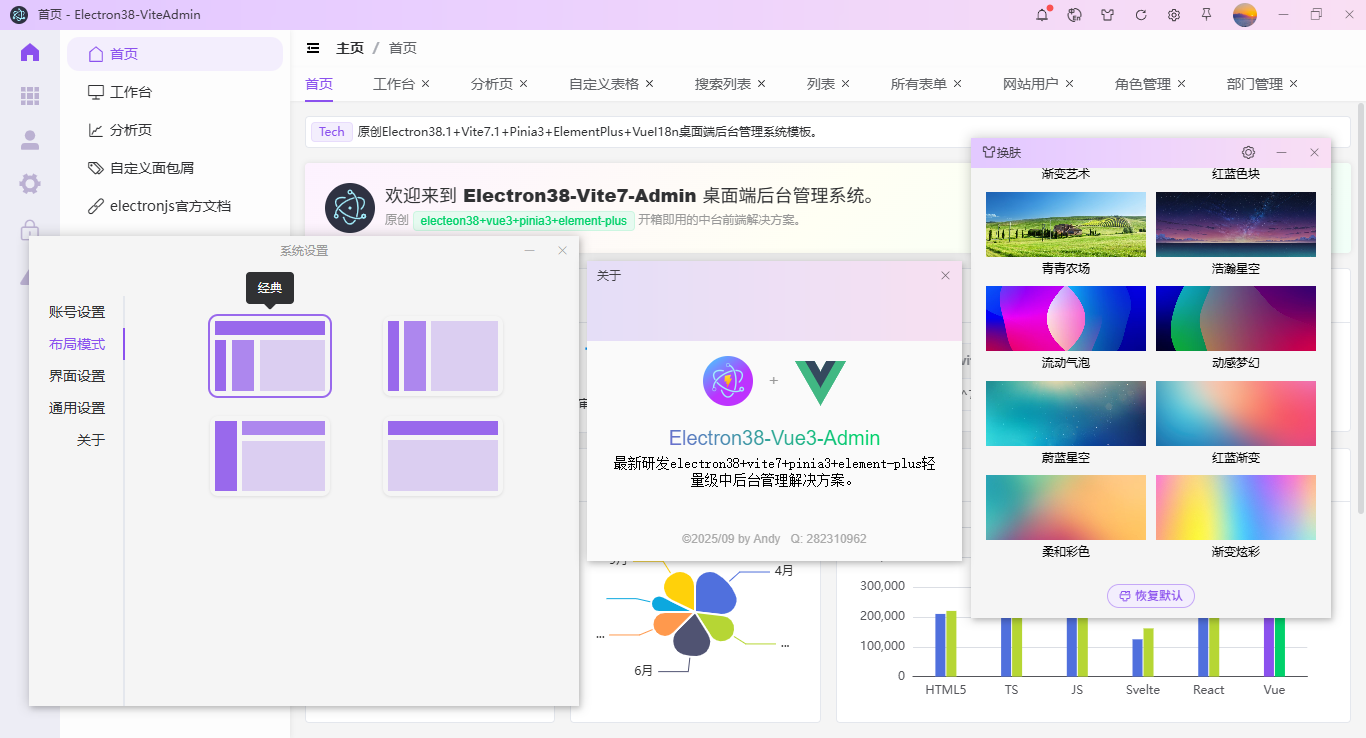Switch to 界面设置 in system settings
This screenshot has width=1366, height=738.
pyautogui.click(x=79, y=375)
